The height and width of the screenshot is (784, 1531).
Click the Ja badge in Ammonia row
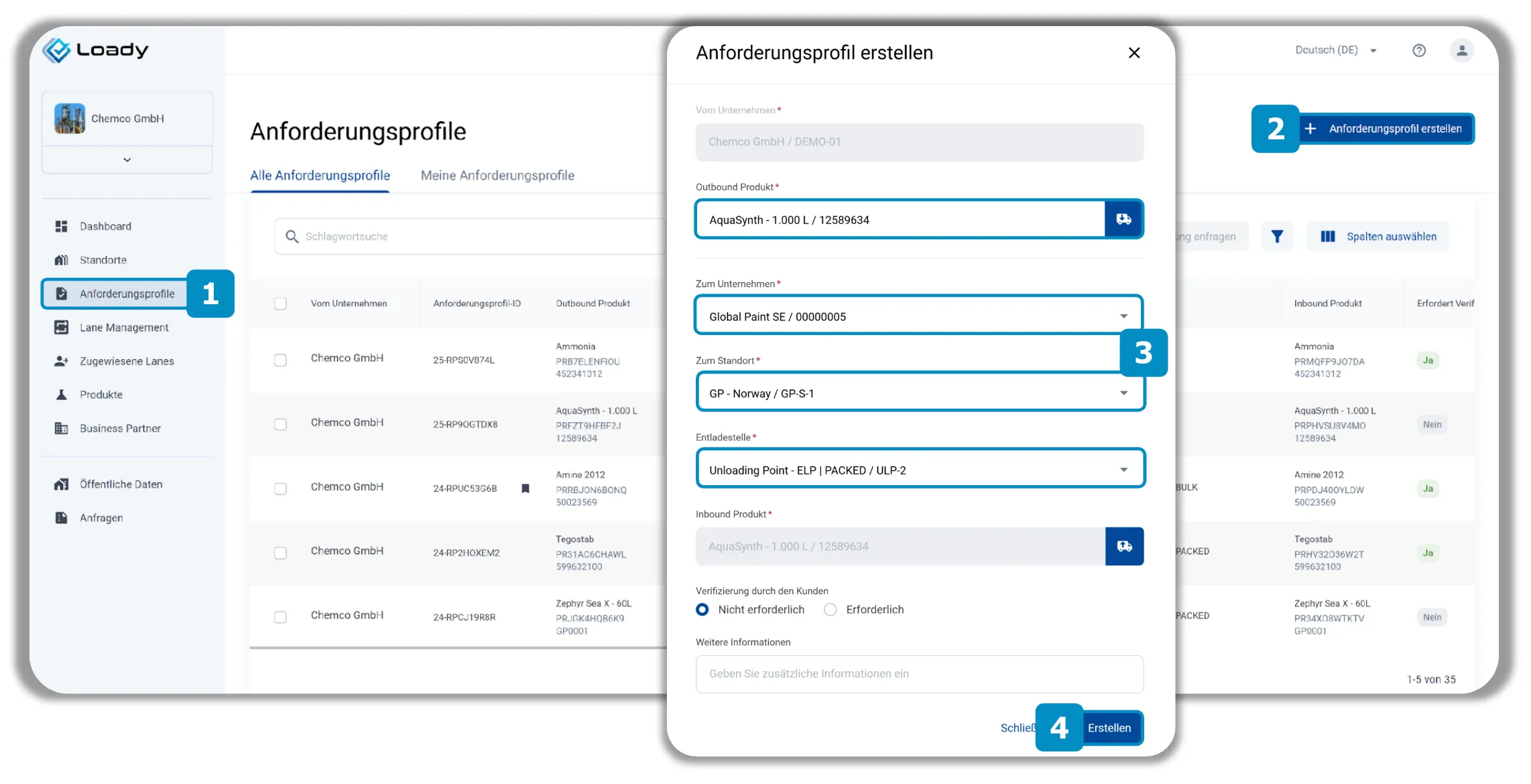[x=1428, y=361]
